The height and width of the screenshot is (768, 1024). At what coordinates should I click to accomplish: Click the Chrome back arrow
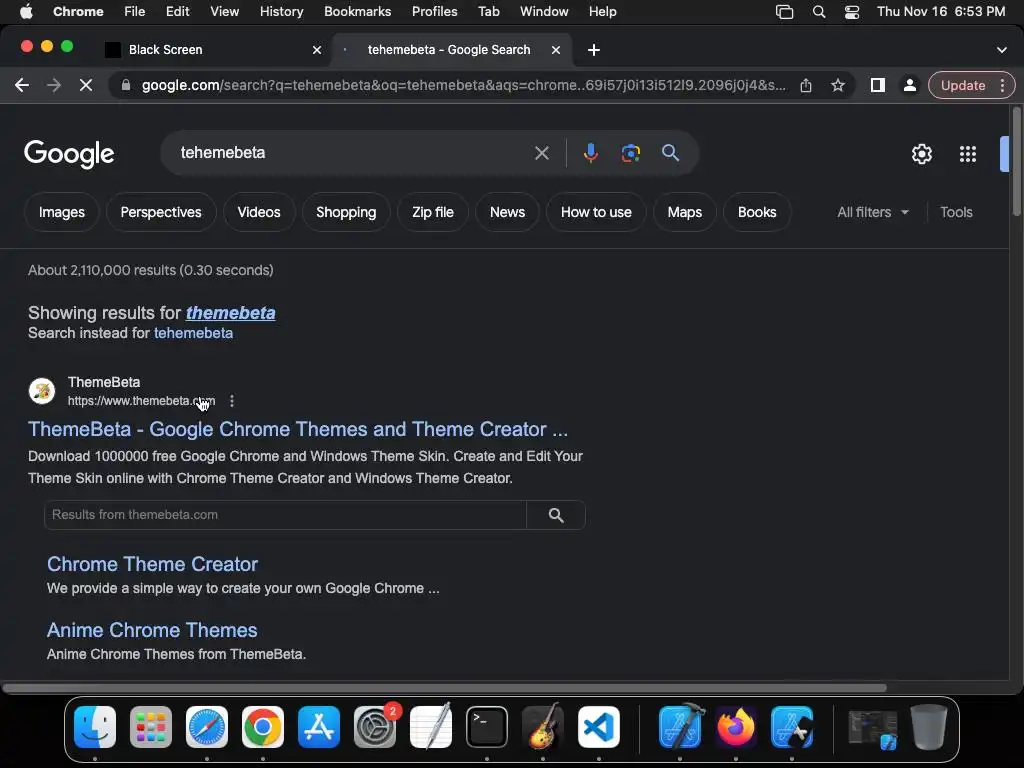pyautogui.click(x=22, y=85)
